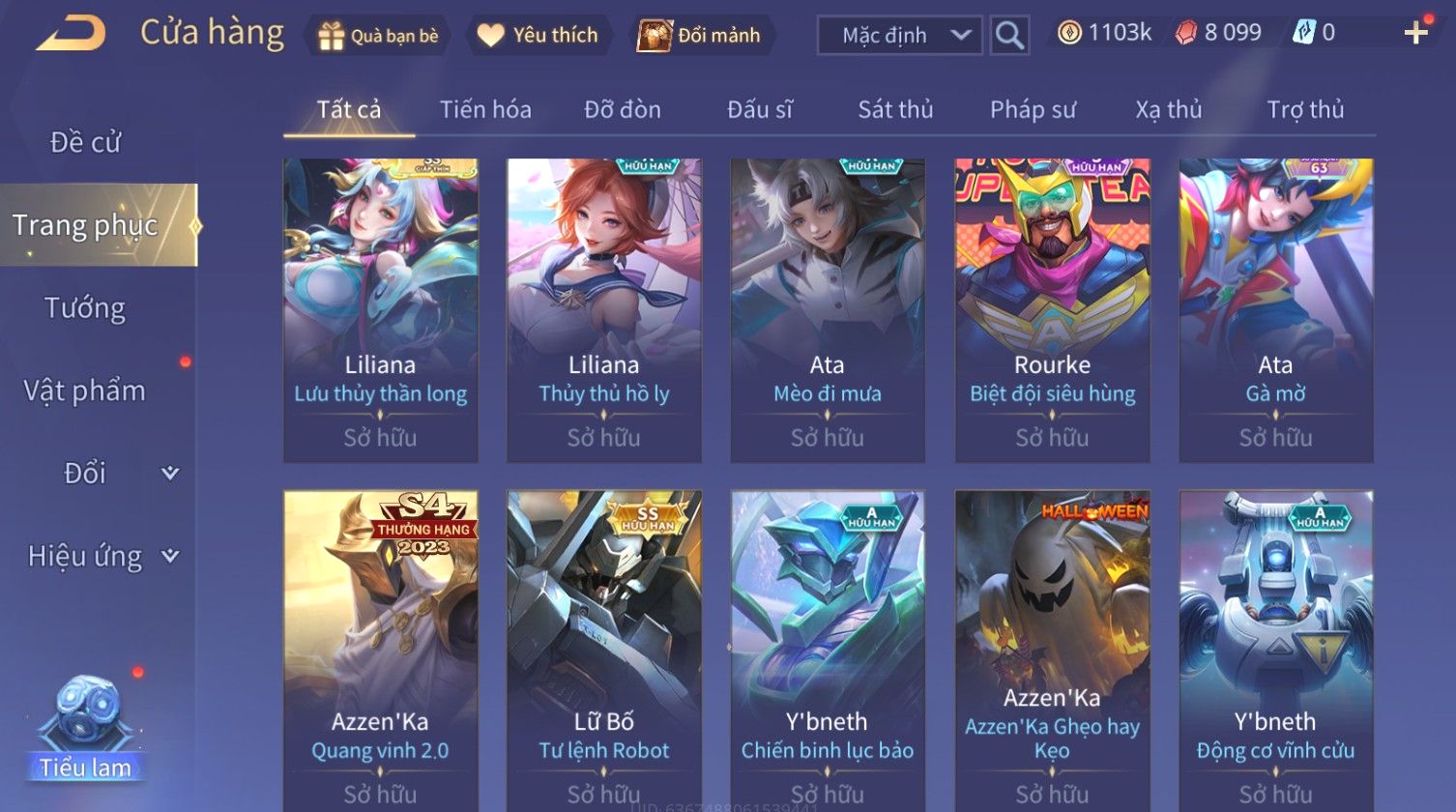Open the Quà bạn bè gift icon
The height and width of the screenshot is (812, 1456).
332,36
